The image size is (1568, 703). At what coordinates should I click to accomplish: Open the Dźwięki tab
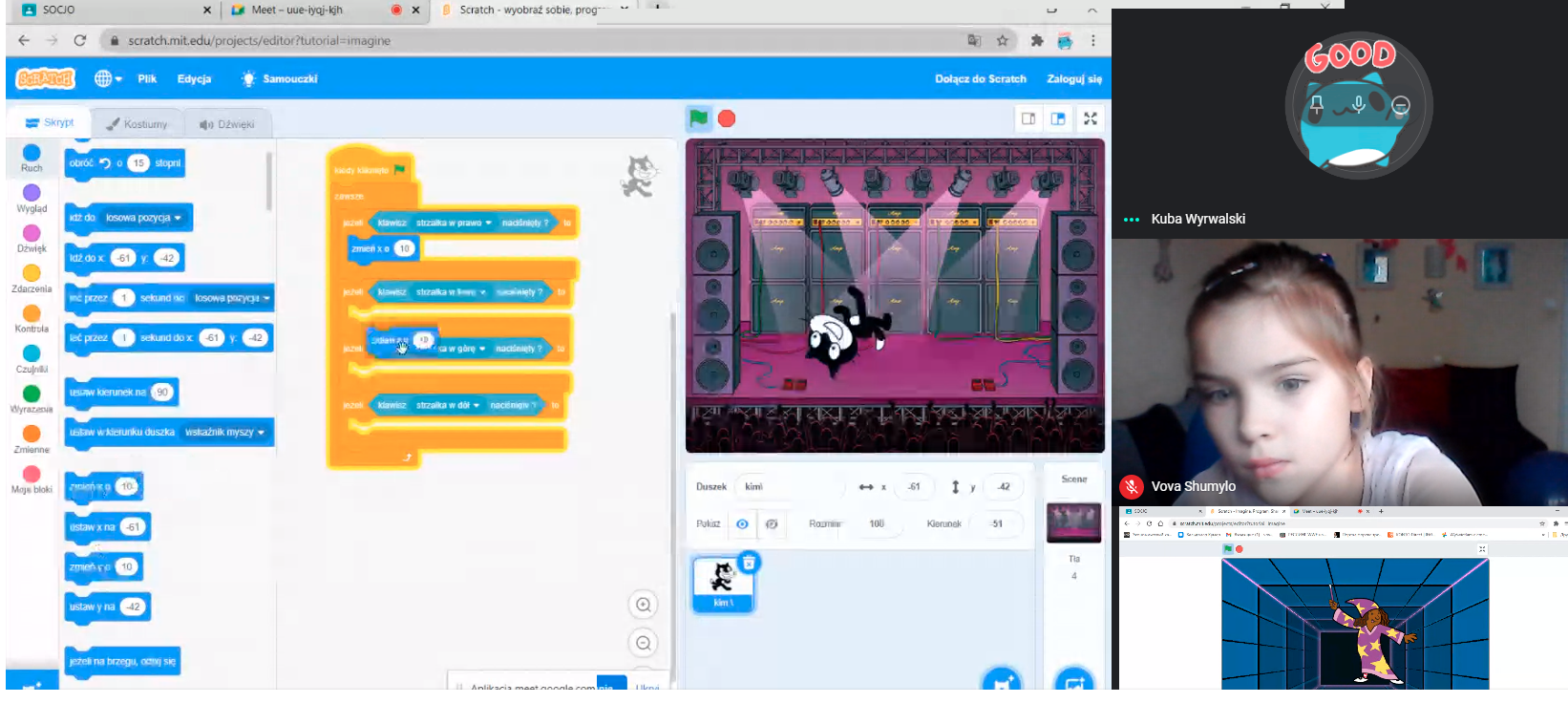tap(227, 124)
